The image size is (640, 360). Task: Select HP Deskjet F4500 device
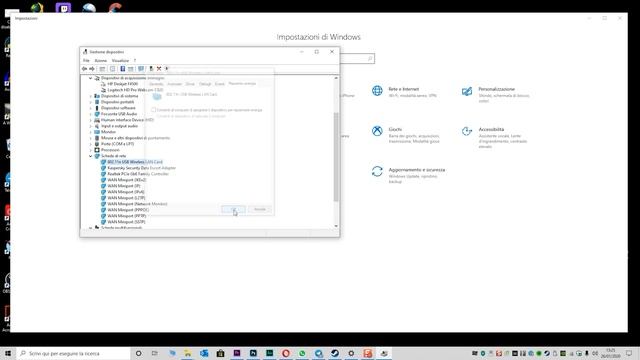pos(122,84)
